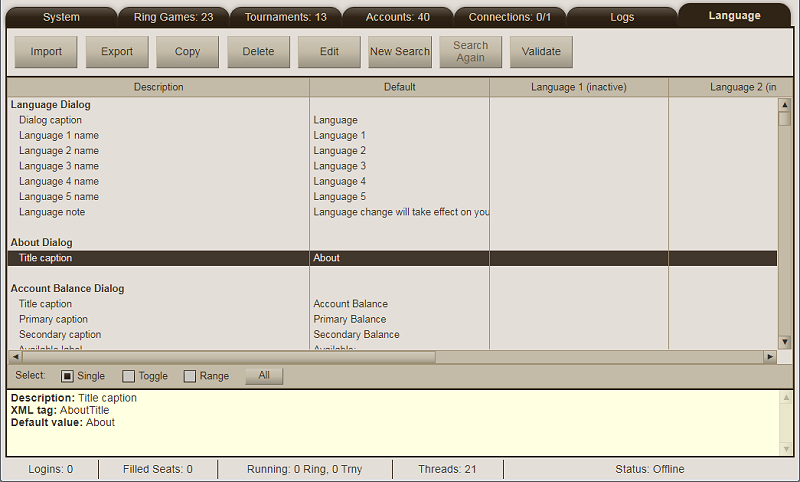Viewport: 800px width, 482px height.
Task: Select the Language note row
Action: click(52, 212)
